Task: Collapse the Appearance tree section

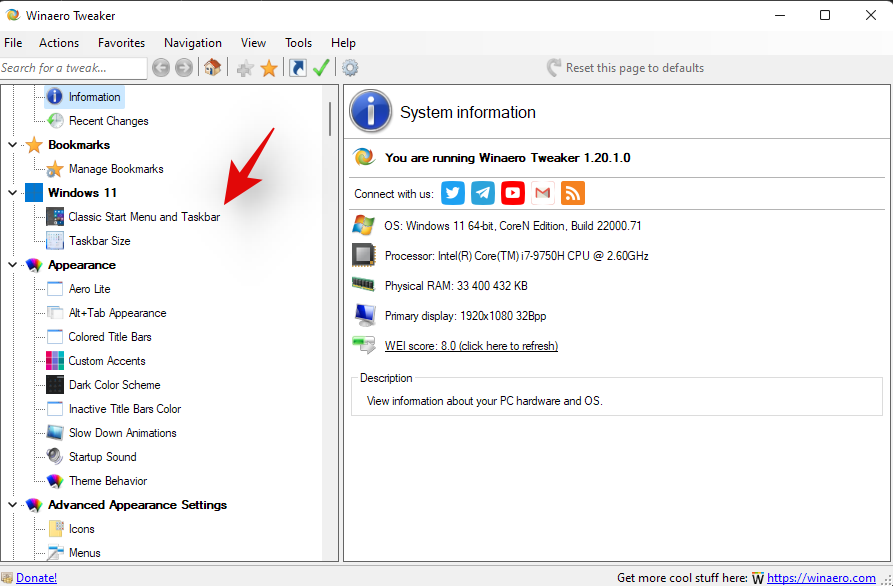Action: point(13,265)
